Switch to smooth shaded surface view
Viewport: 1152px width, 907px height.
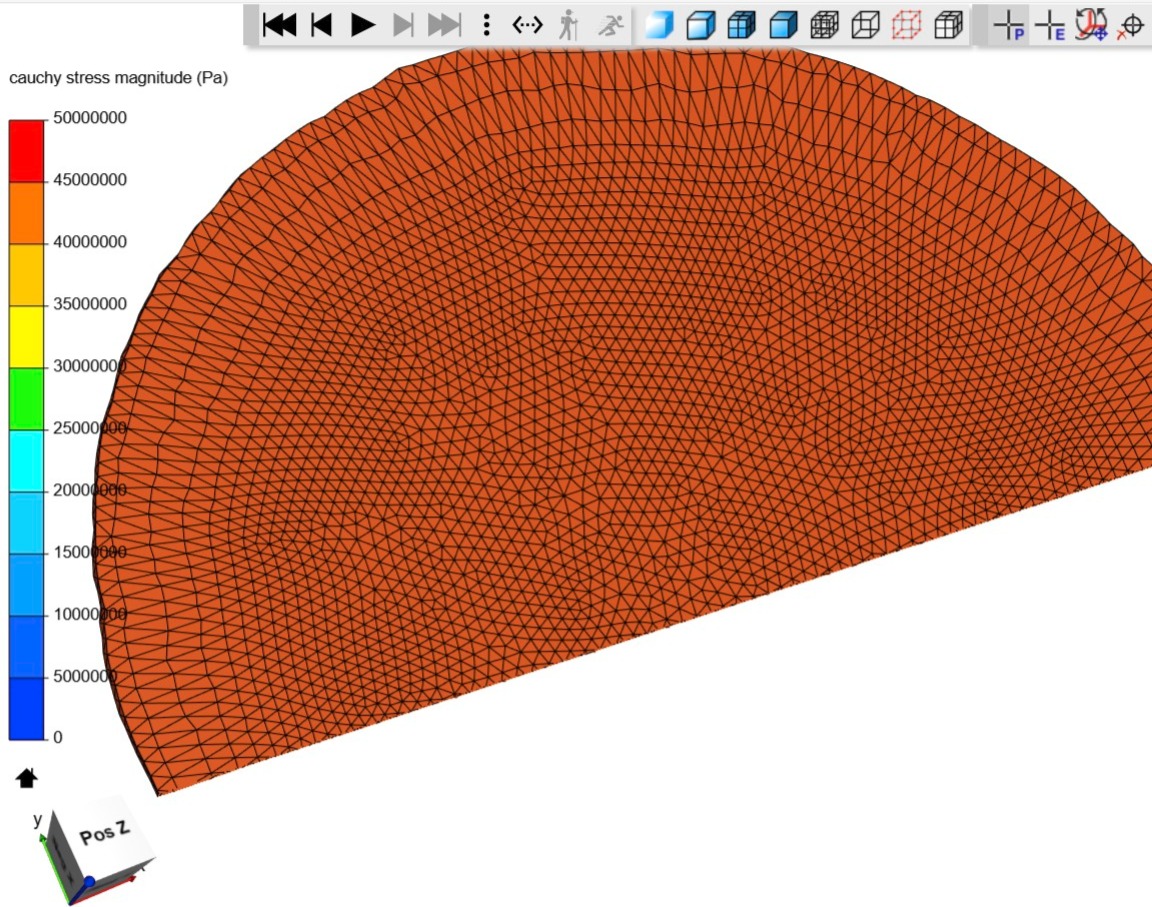point(659,25)
